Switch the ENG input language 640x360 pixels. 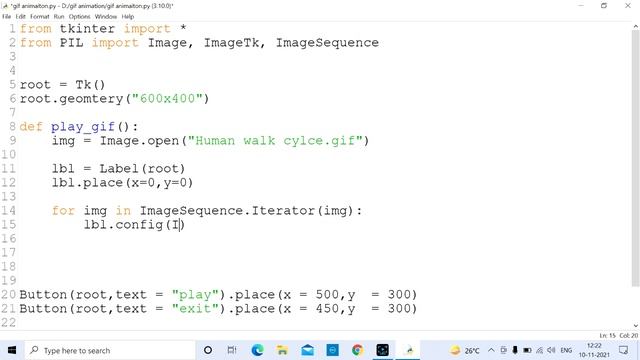pos(566,350)
